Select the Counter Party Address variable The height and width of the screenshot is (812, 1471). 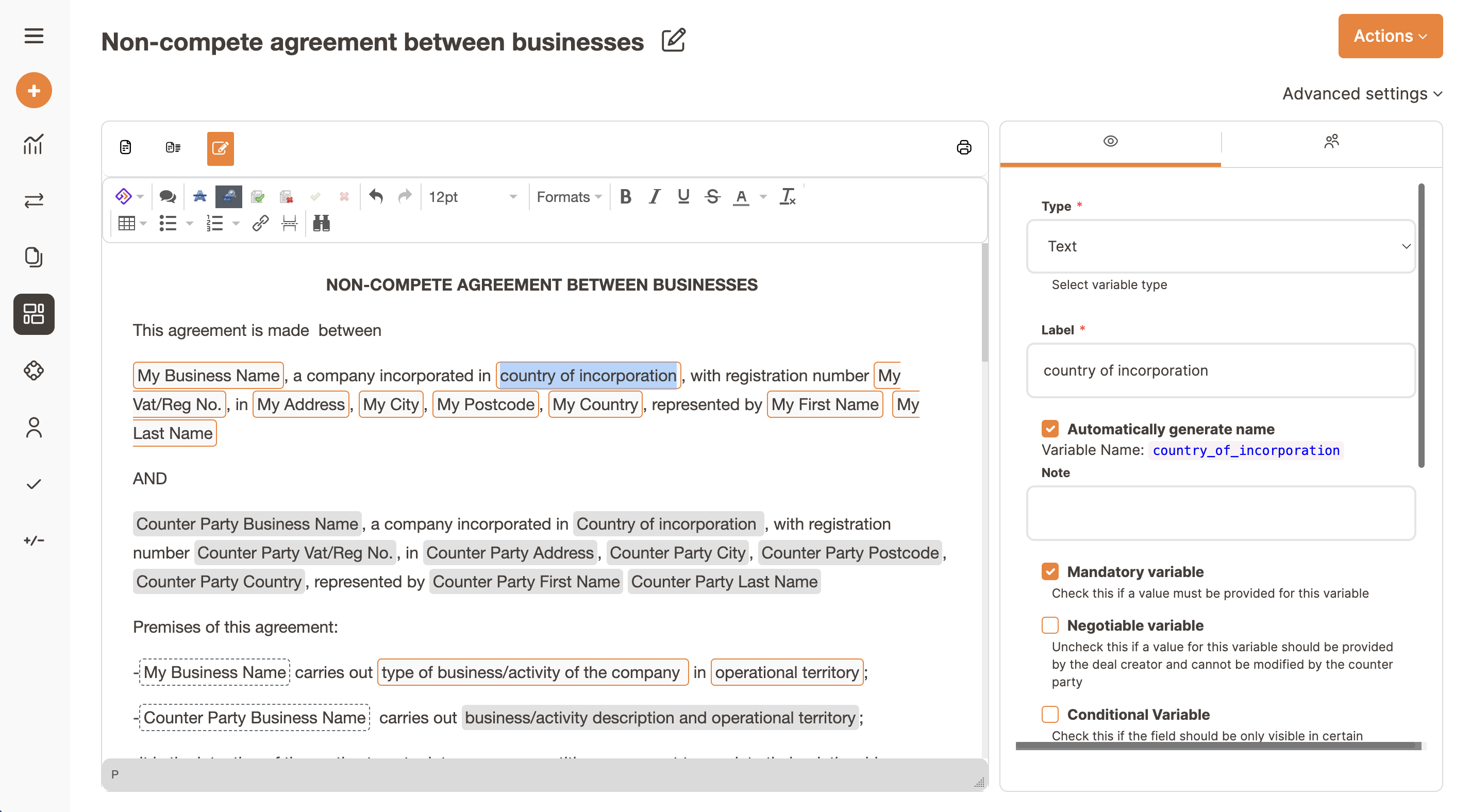coord(510,552)
